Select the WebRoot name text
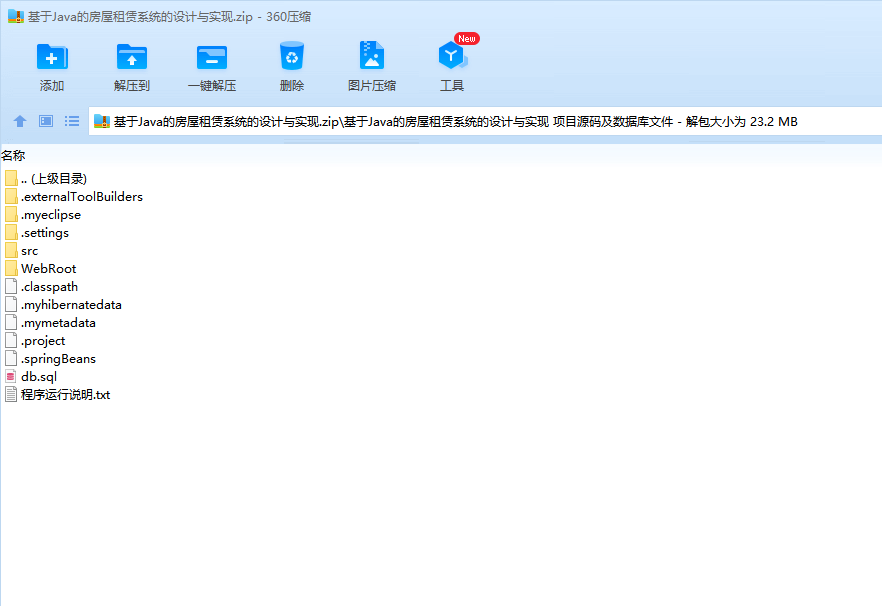Screen dimensions: 882x606 pos(48,268)
